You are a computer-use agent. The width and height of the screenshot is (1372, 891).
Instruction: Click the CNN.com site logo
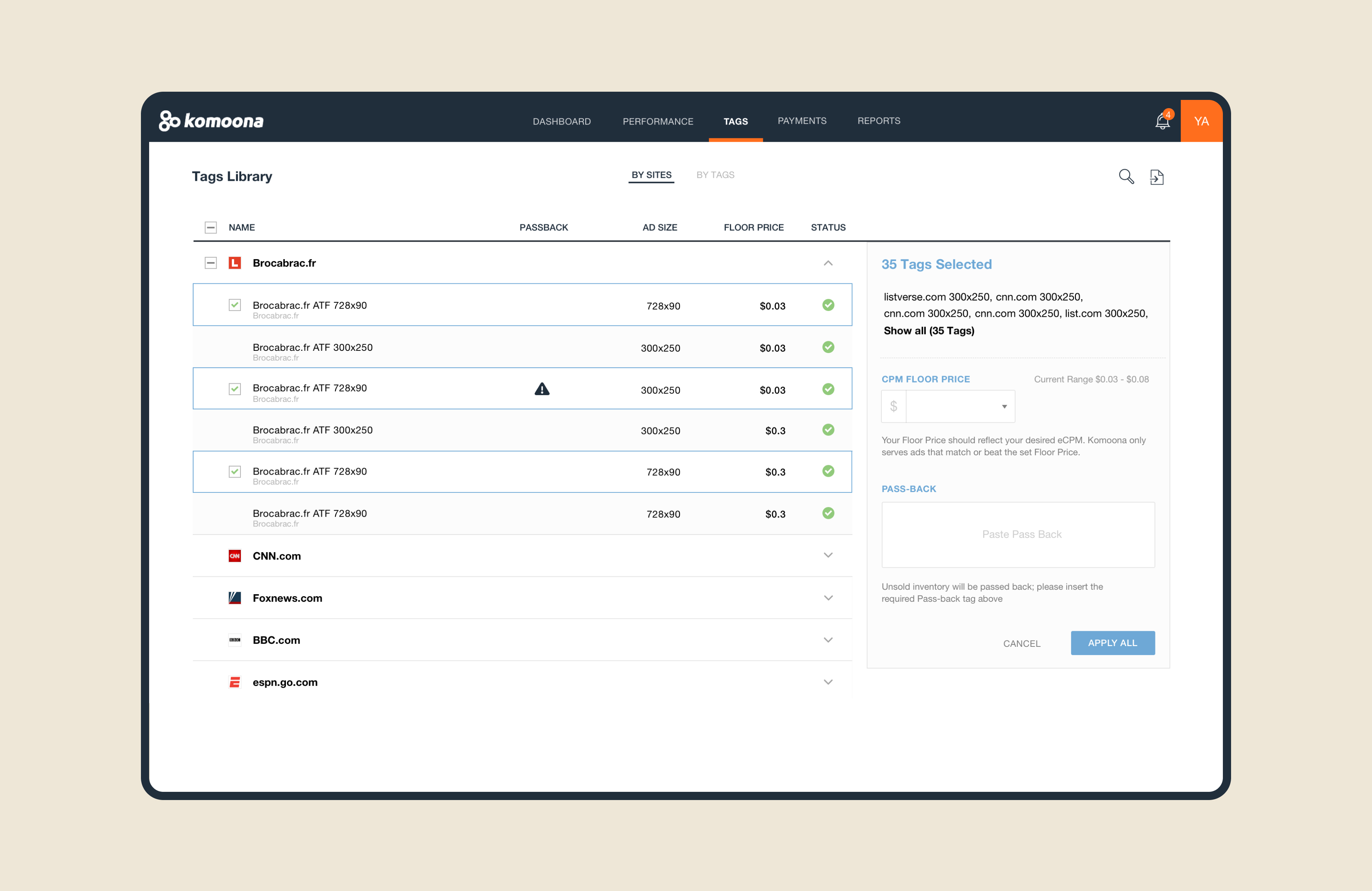pyautogui.click(x=235, y=555)
